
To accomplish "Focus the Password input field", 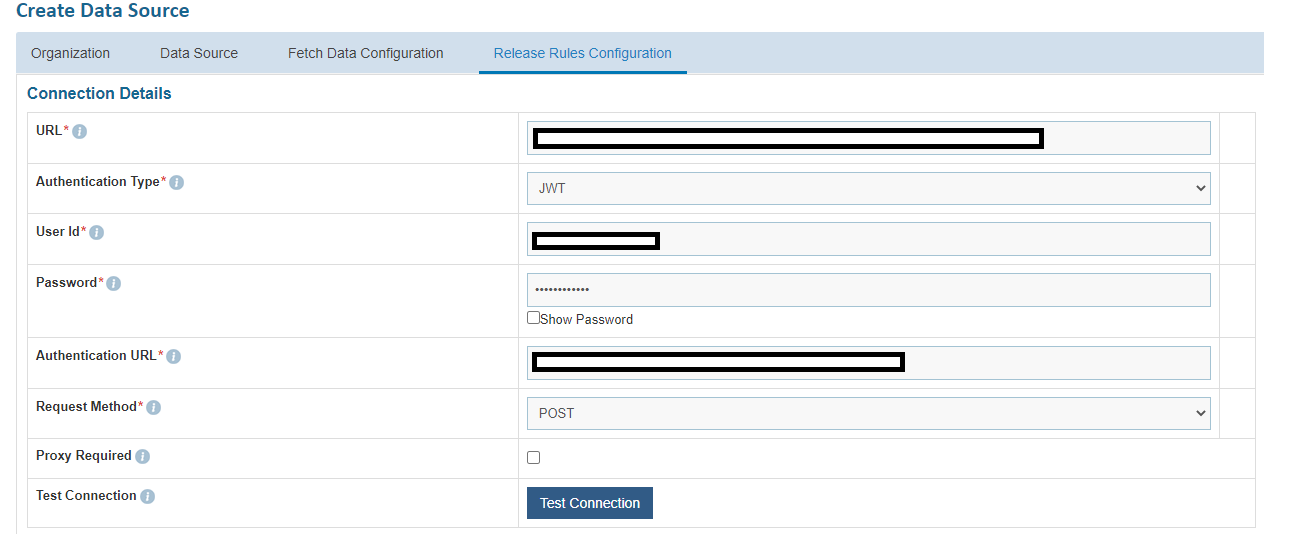I will (x=868, y=290).
